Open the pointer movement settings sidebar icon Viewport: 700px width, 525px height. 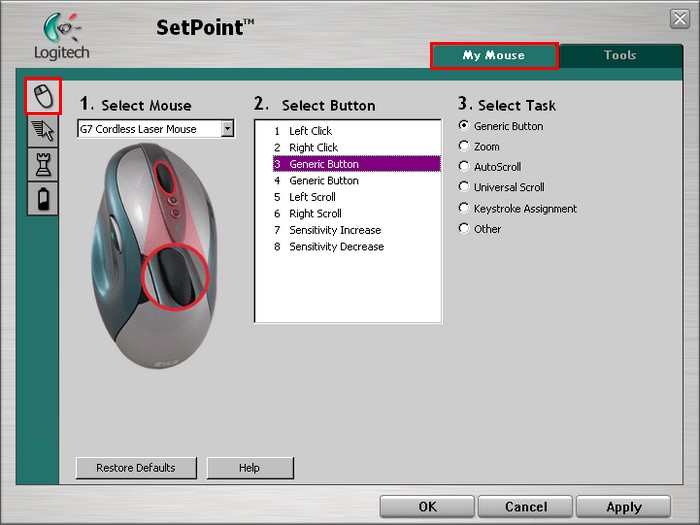pos(43,131)
